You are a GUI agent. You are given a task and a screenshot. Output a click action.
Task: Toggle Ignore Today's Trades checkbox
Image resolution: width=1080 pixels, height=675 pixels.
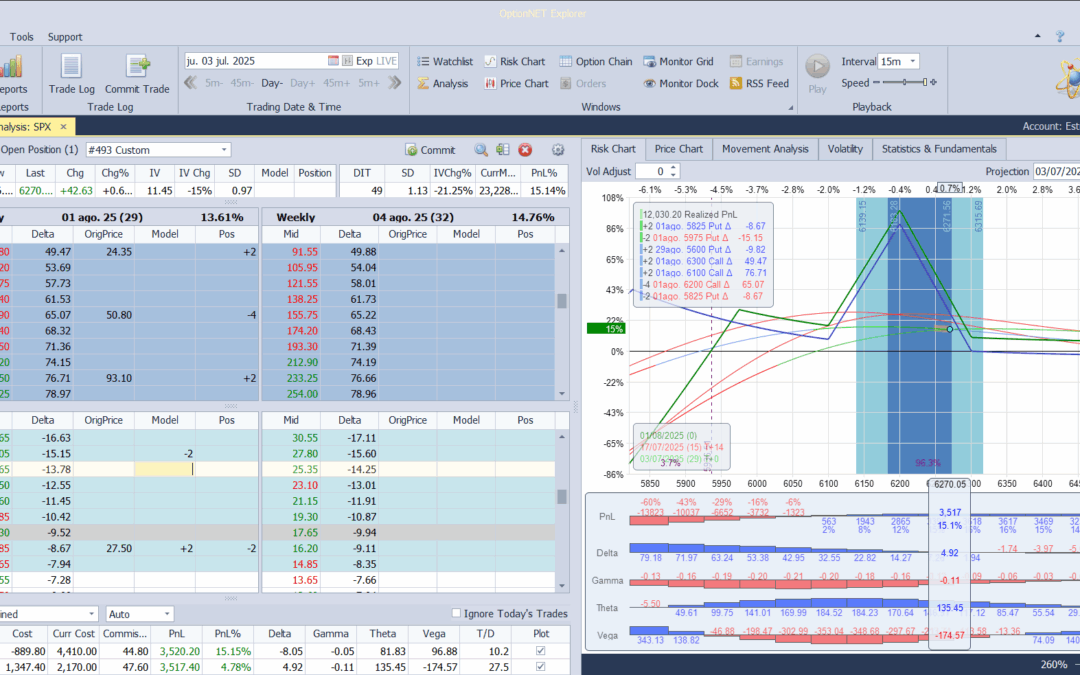(x=455, y=613)
